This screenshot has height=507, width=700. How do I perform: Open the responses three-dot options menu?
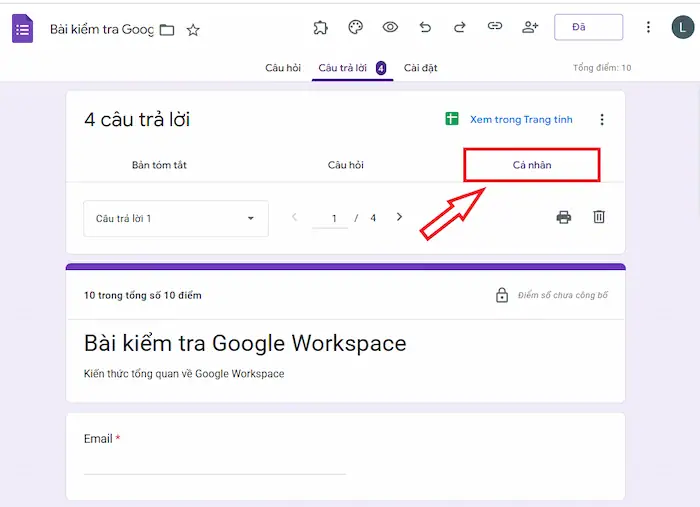coord(602,120)
